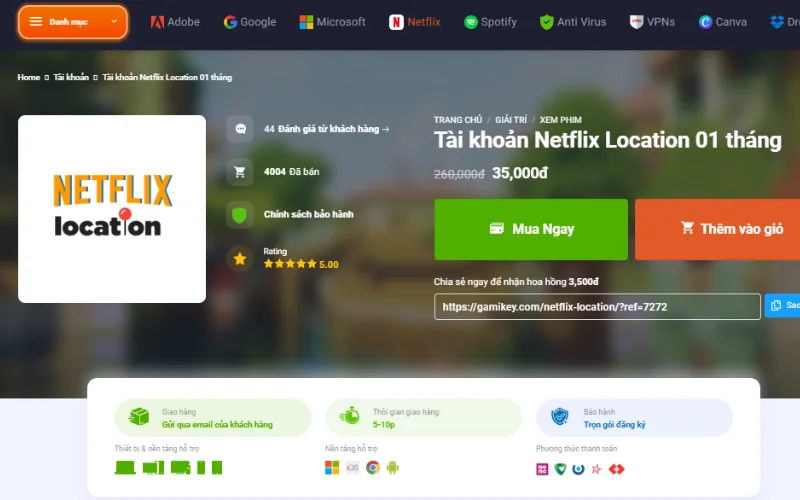Click the yellow star Rating icon

[240, 259]
